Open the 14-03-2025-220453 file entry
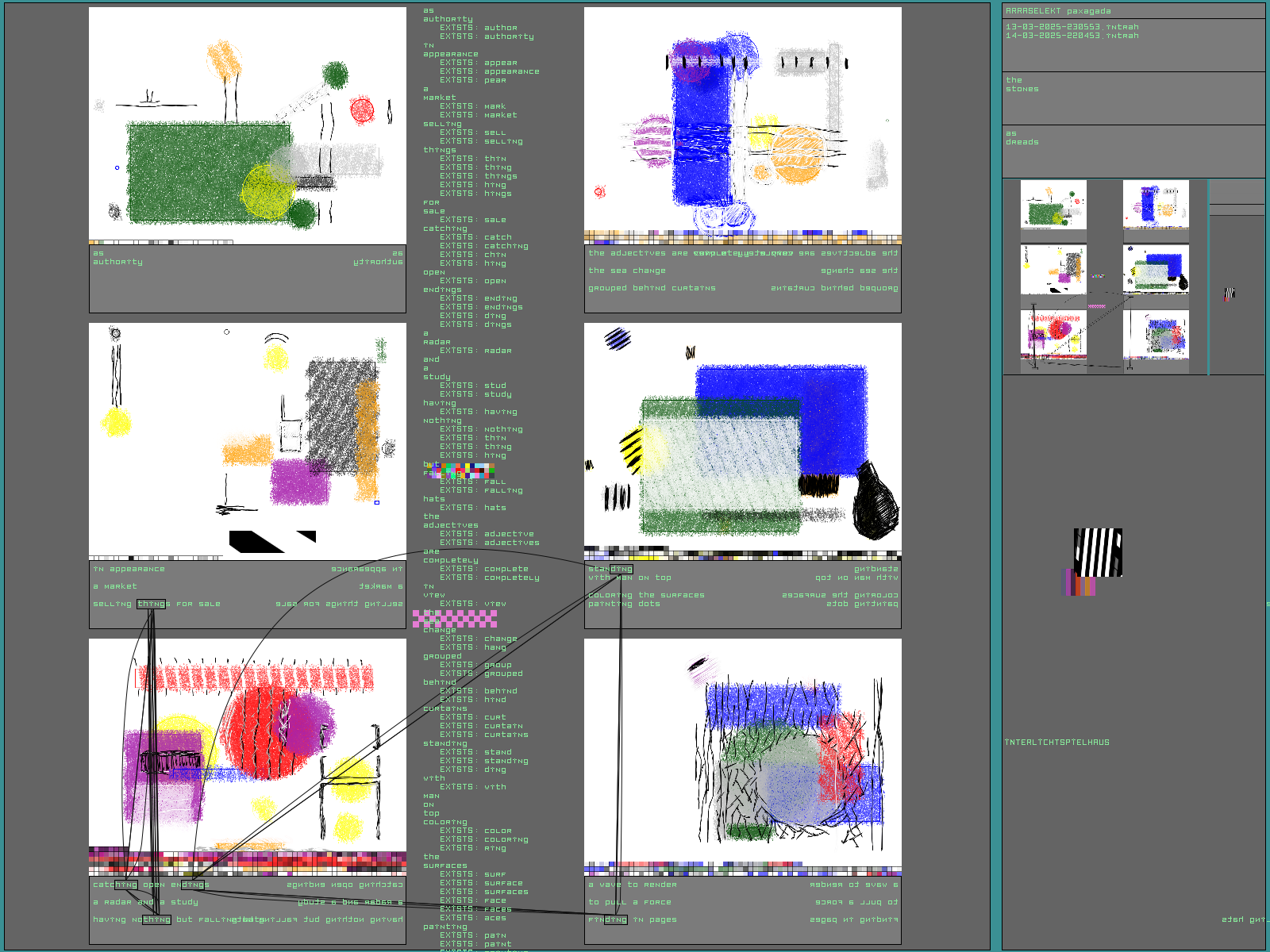The width and height of the screenshot is (1270, 952). click(1072, 36)
